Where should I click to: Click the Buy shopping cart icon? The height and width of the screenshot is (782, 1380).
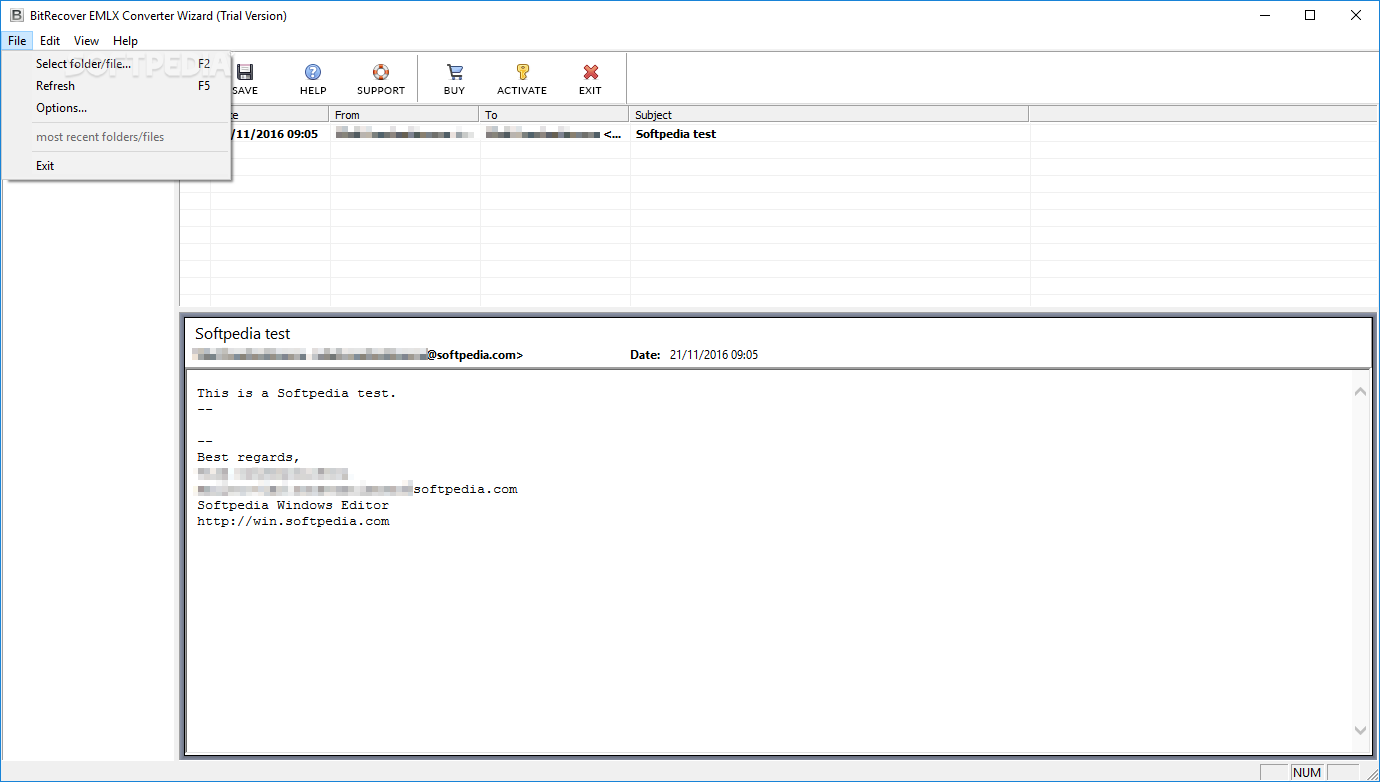click(454, 72)
